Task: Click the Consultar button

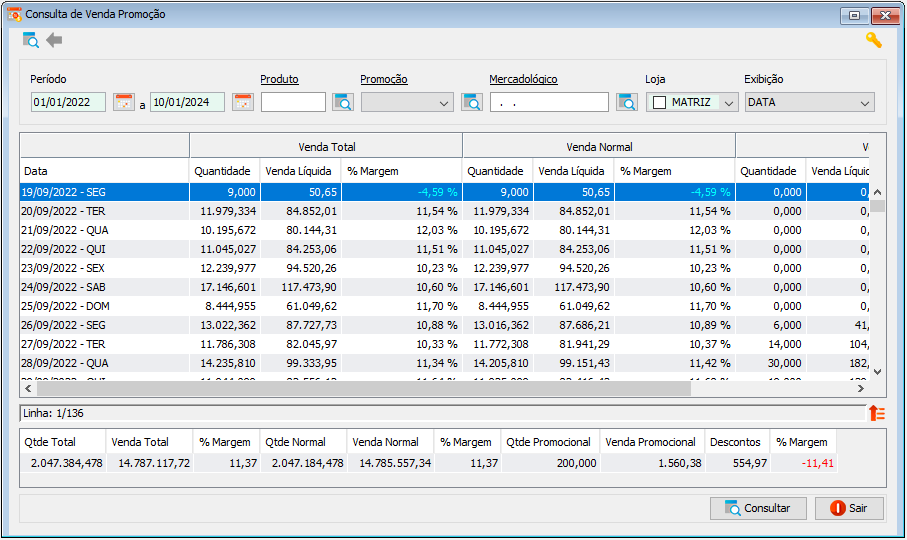Action: [758, 508]
